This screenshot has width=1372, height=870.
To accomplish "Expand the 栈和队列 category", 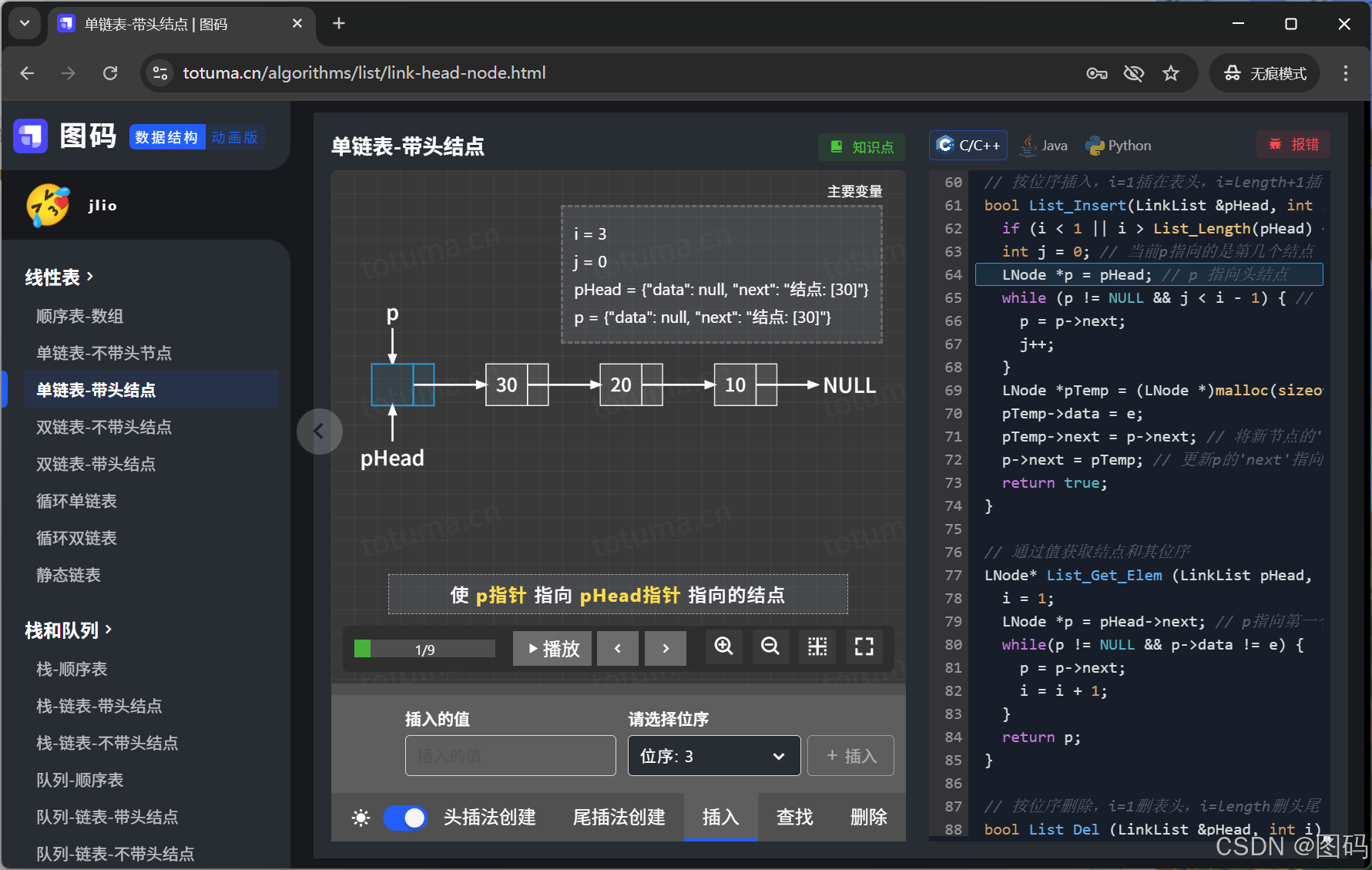I will 69,630.
